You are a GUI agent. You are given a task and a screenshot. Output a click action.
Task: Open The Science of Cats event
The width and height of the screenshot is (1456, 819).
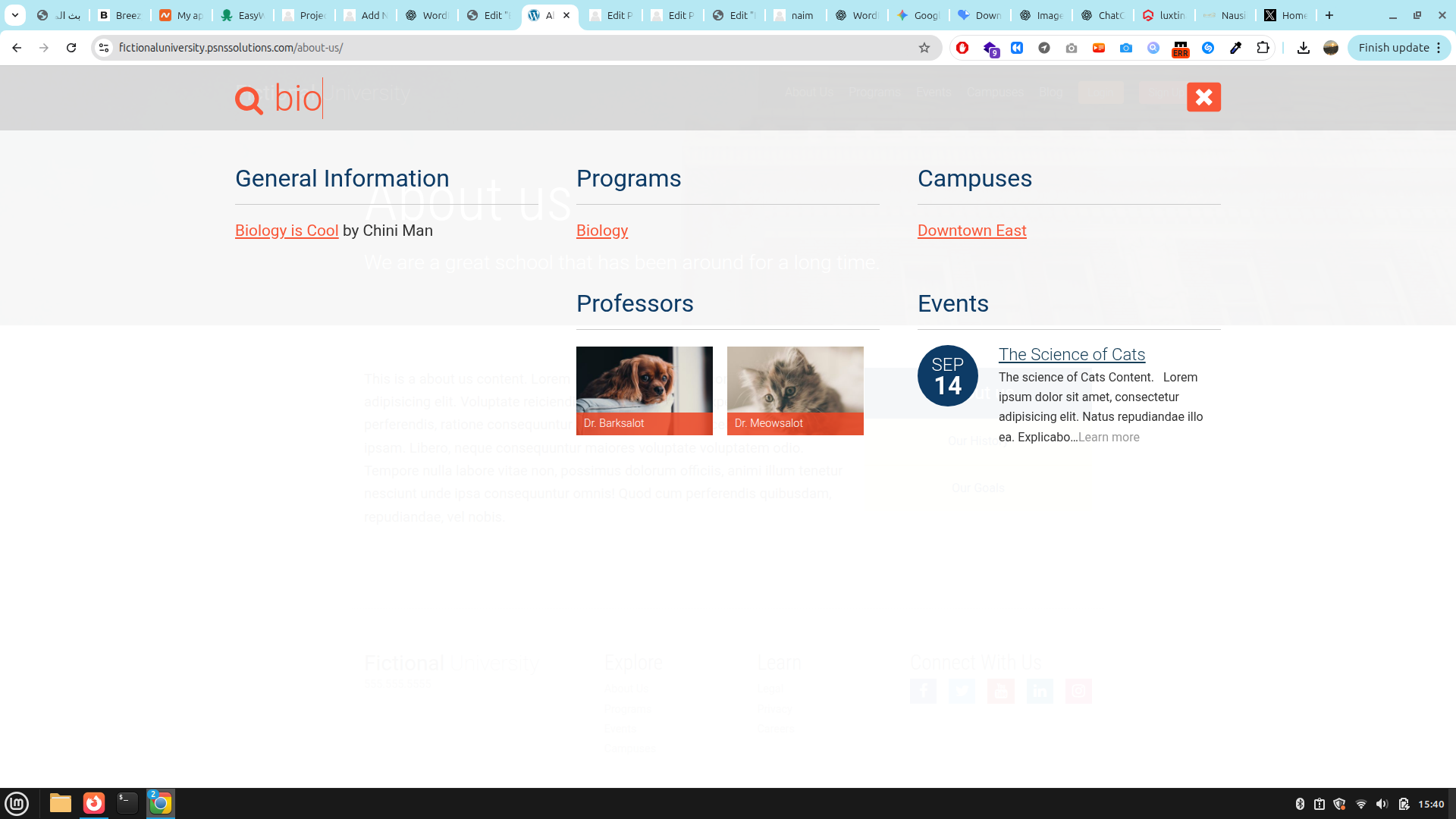point(1071,354)
